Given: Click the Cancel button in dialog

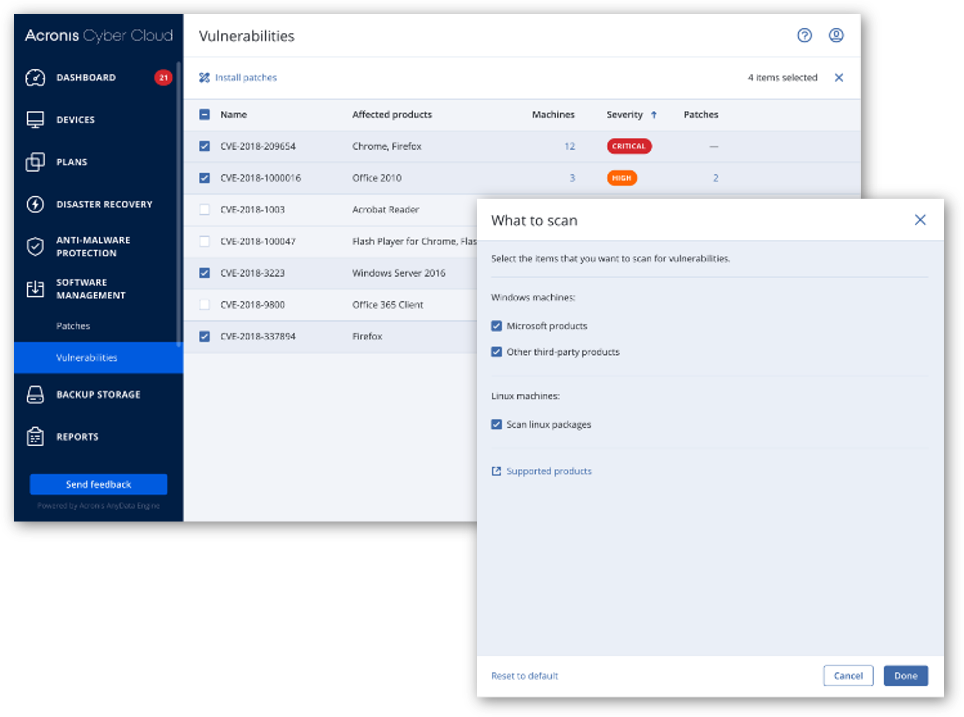Looking at the screenshot, I should click(x=848, y=676).
